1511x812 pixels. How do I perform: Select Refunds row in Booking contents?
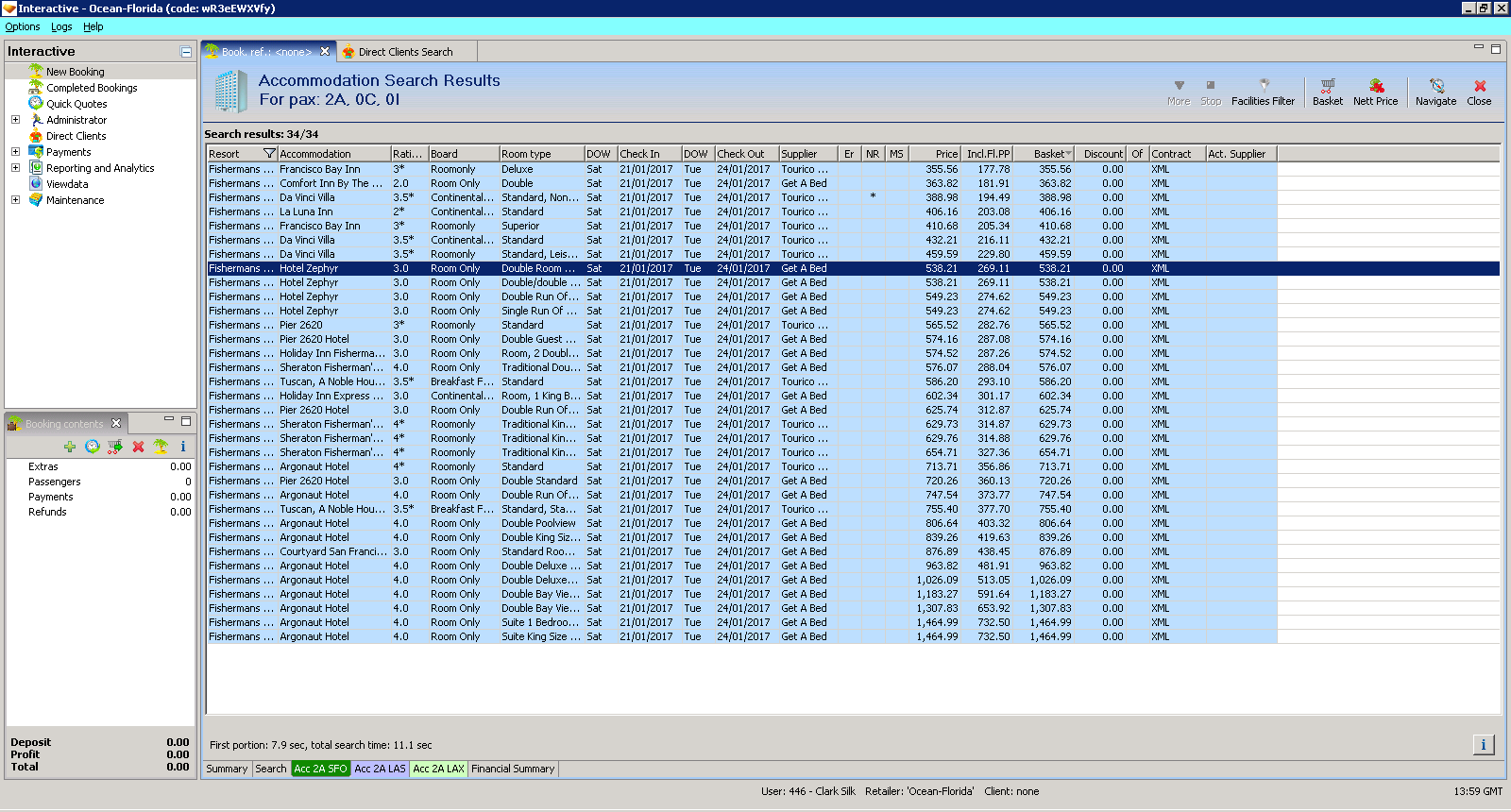[100, 512]
